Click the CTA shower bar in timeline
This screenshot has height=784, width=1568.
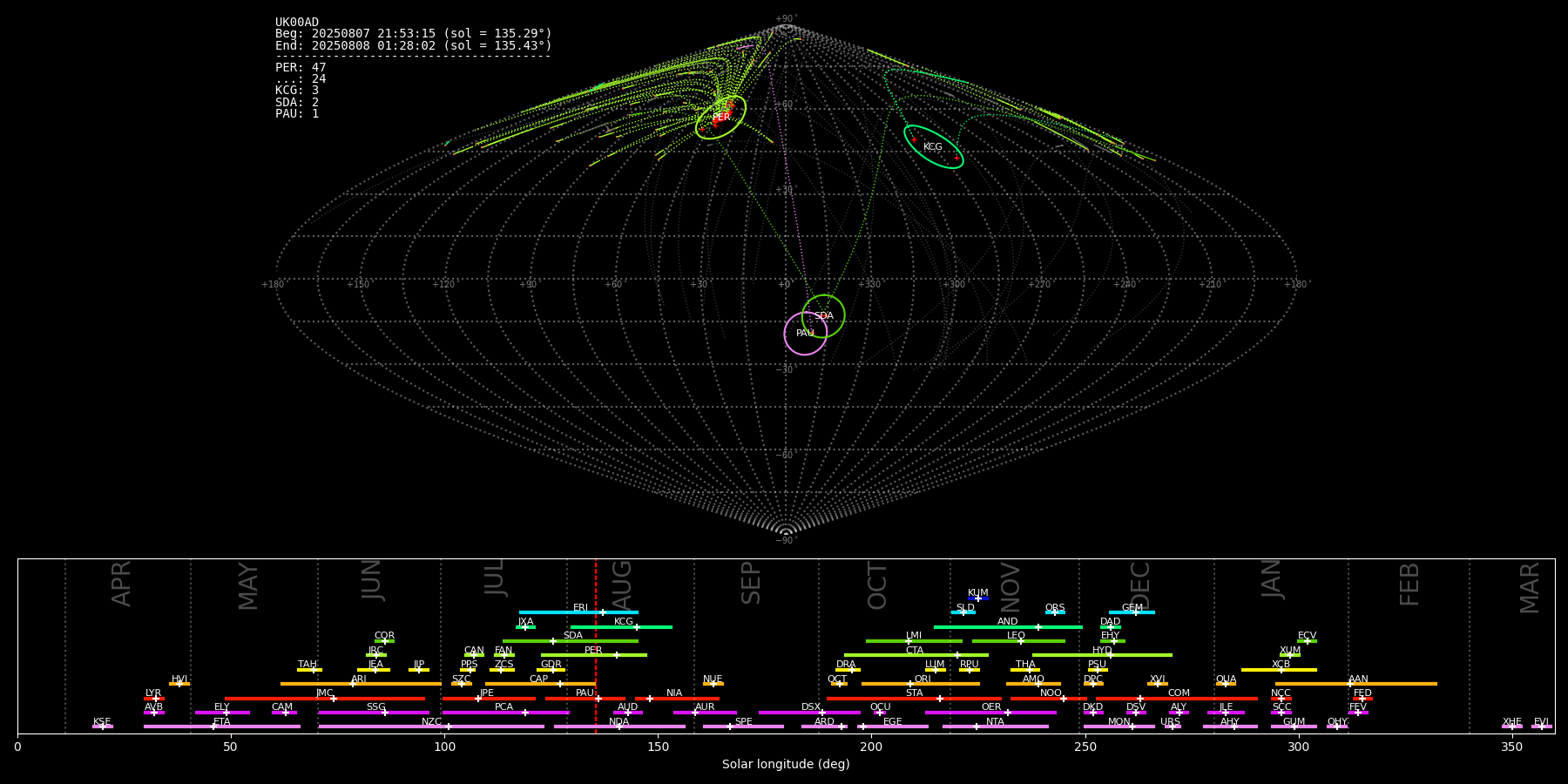point(916,655)
